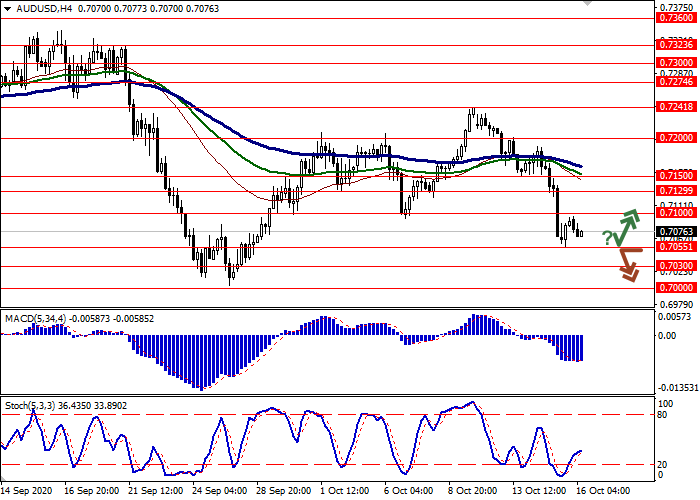Click the MACD(5,34,4) indicator label
Screen dimensions: 700x500
click(x=35, y=319)
